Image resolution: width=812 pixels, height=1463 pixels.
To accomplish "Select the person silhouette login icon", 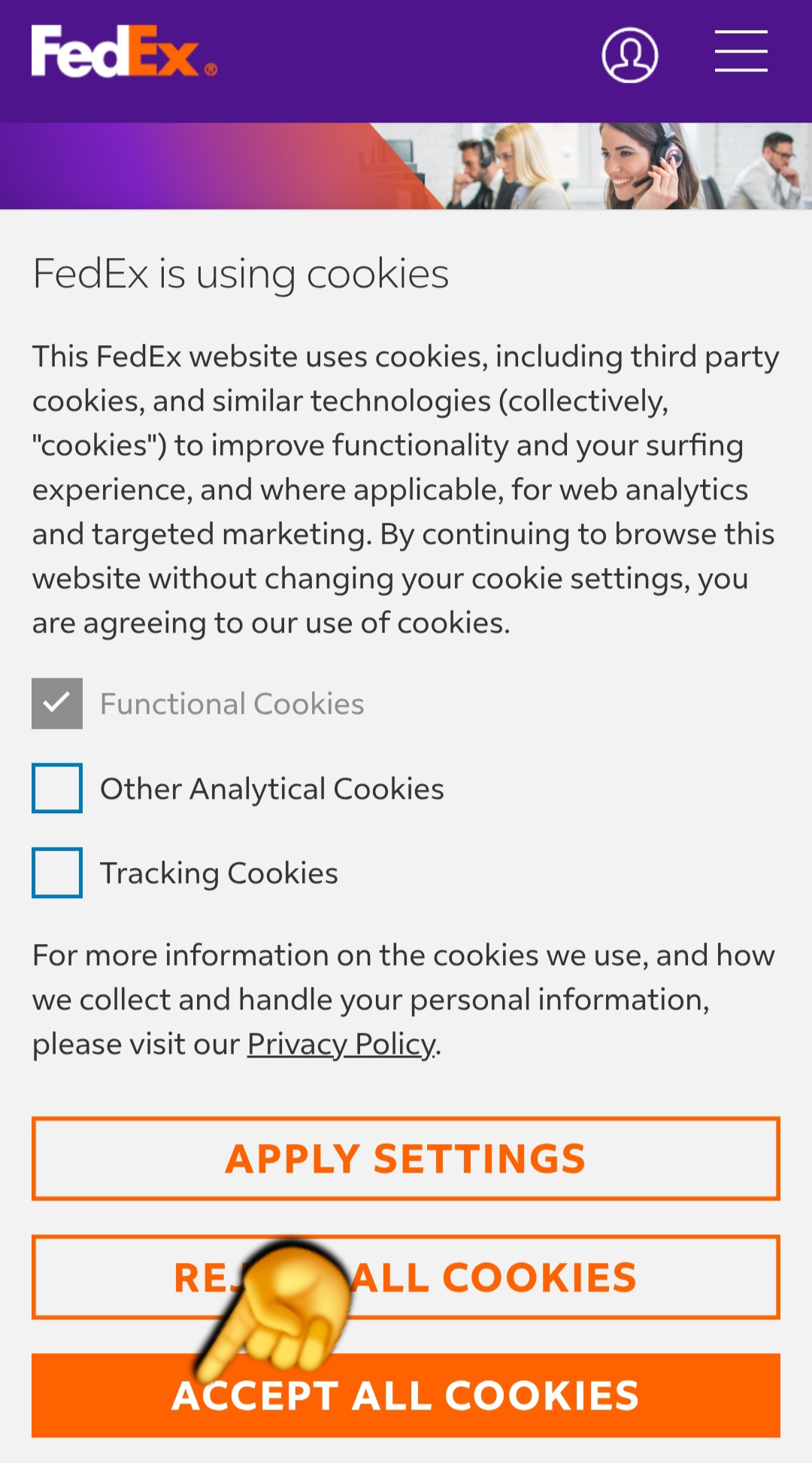I will [630, 54].
